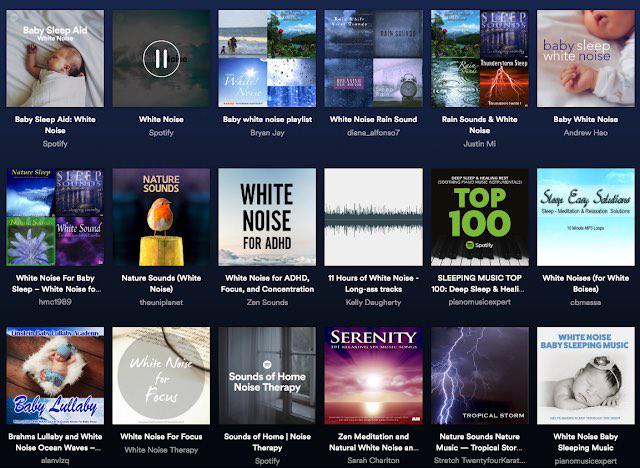Image resolution: width=640 pixels, height=468 pixels.
Task: Click the 'White Noise Rain Sound' title
Action: tap(373, 119)
